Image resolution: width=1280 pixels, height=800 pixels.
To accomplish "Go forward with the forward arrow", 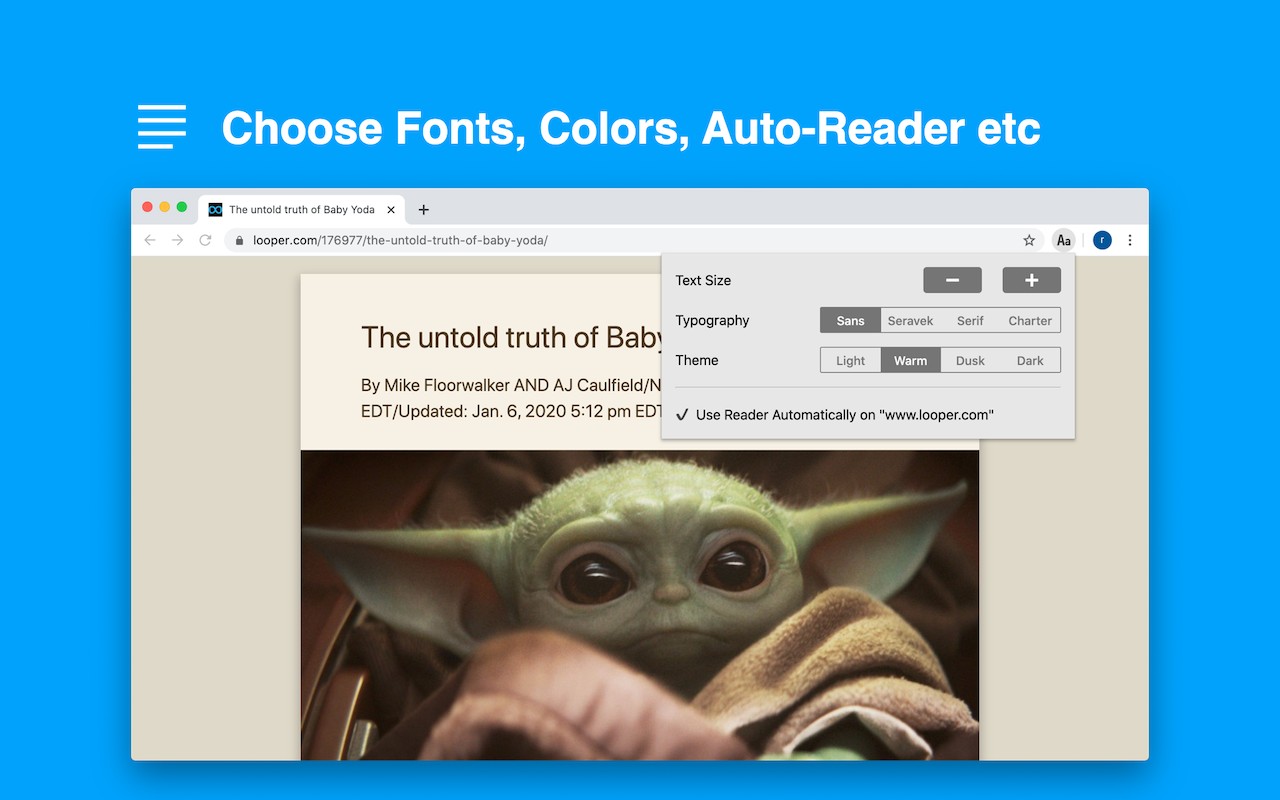I will (x=177, y=240).
